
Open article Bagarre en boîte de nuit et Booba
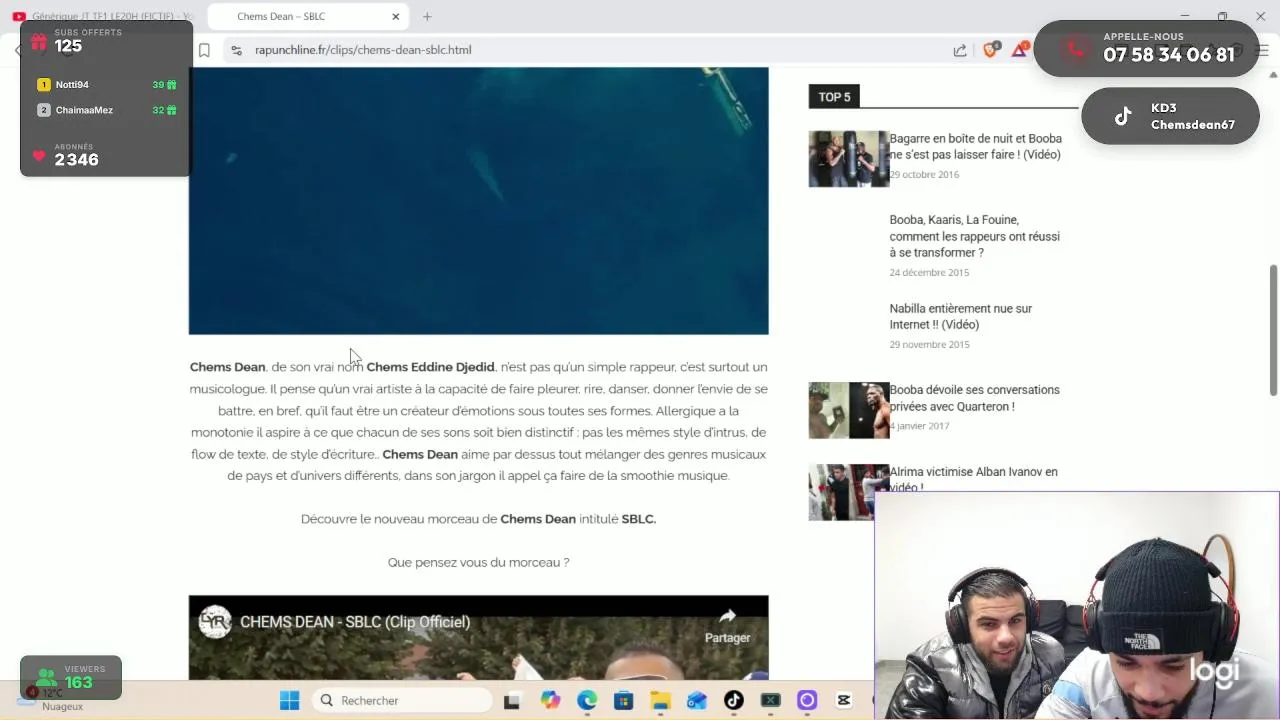(975, 147)
